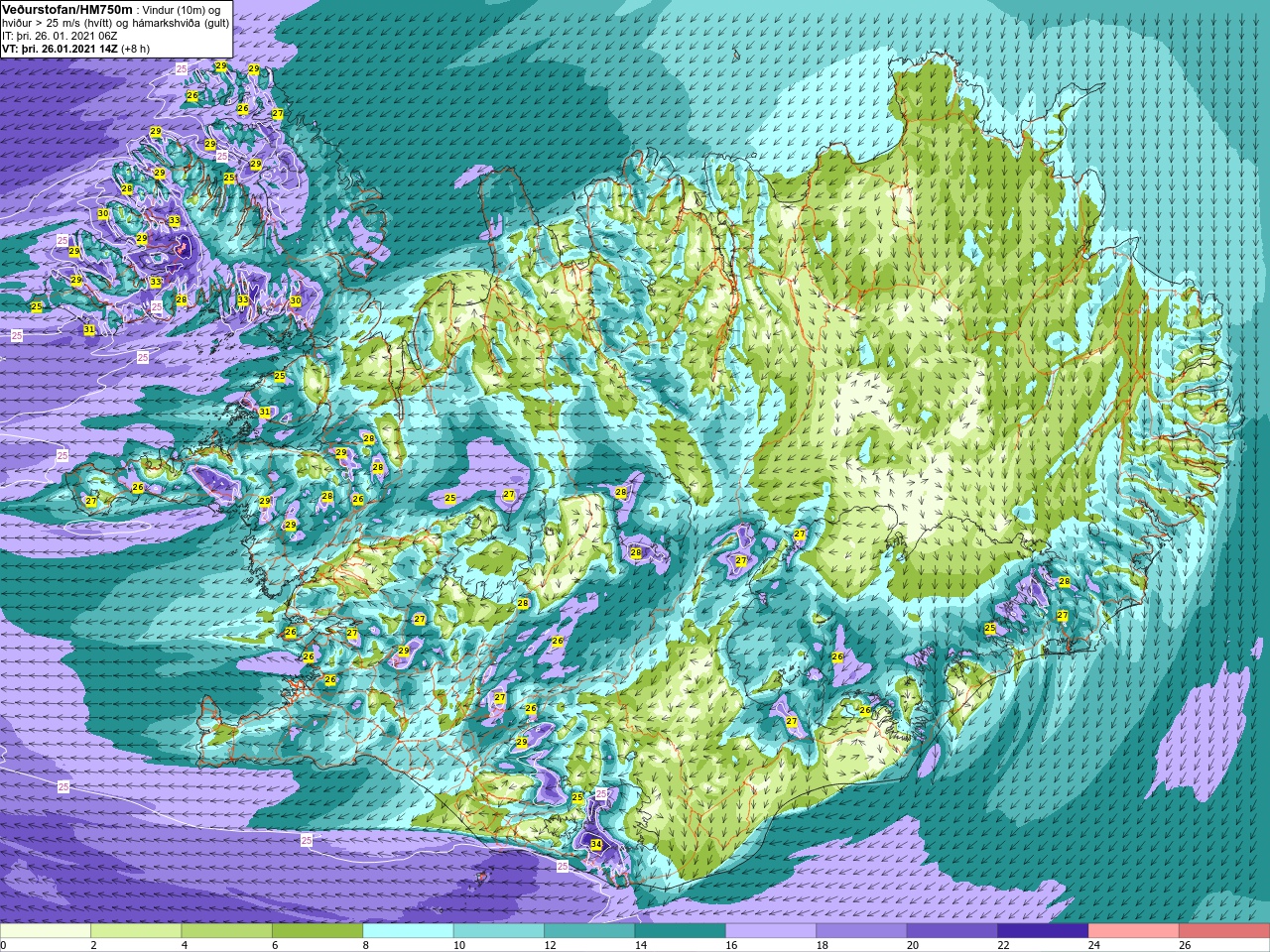The image size is (1270, 952).
Task: Click the '14' tick on the color scale
Action: pos(641,945)
